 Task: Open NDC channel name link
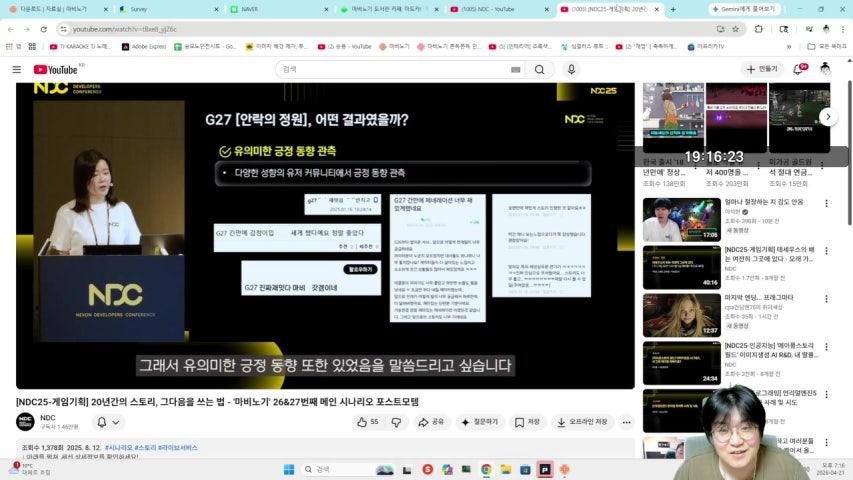click(48, 417)
